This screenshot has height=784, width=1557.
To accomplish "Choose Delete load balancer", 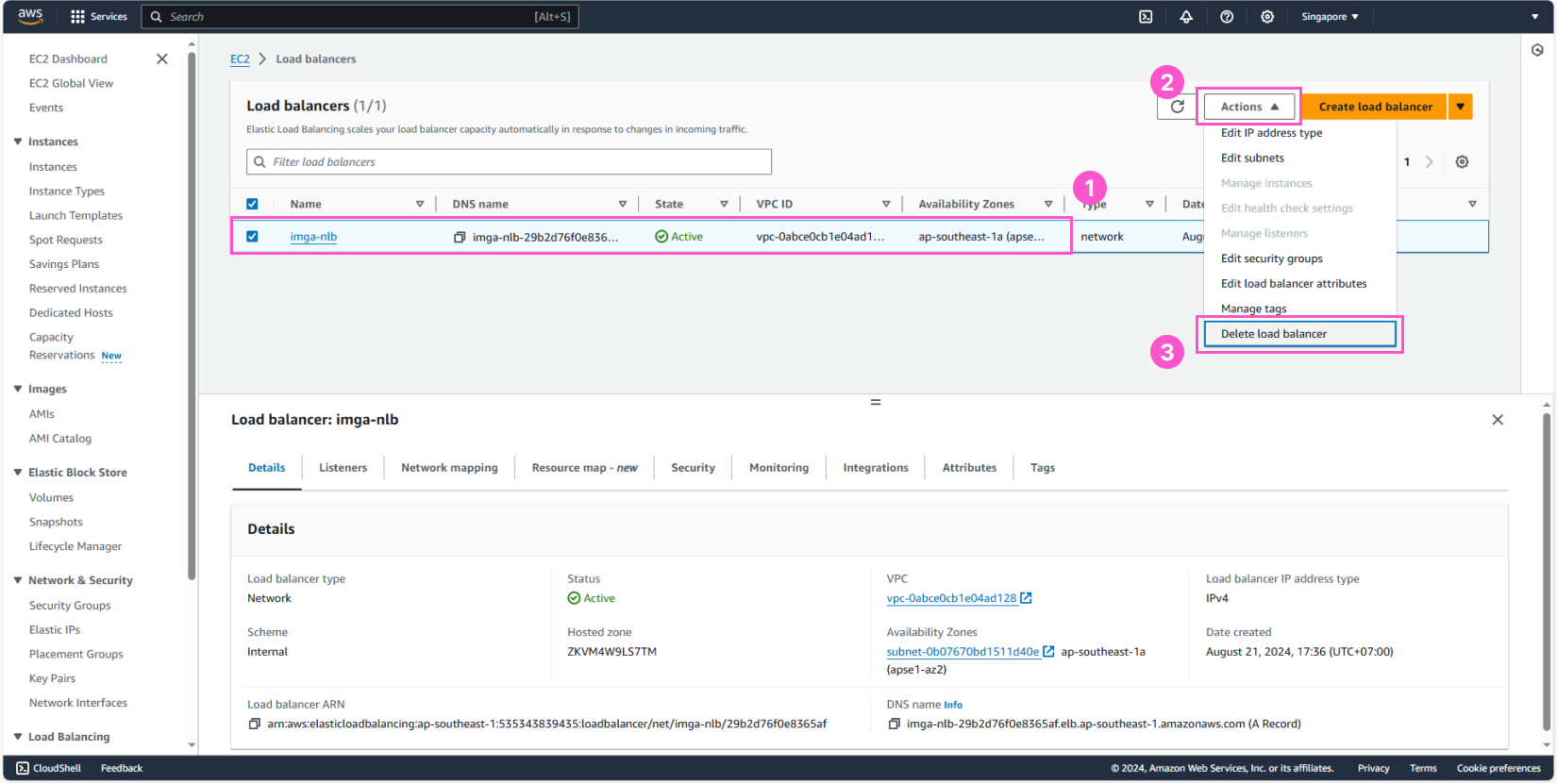I will (1300, 334).
